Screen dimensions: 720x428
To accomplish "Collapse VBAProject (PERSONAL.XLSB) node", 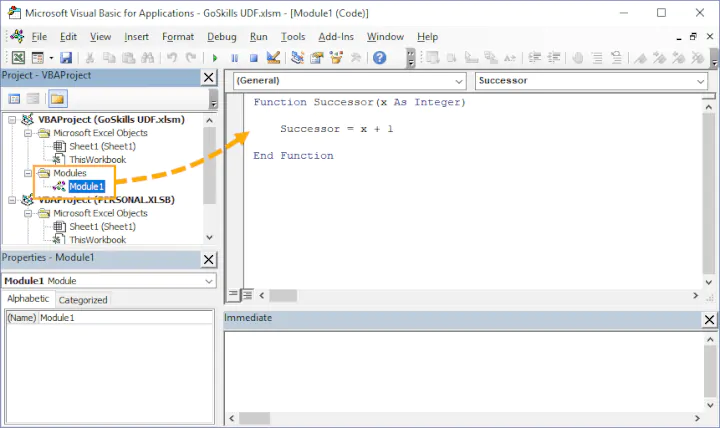I will (x=12, y=200).
